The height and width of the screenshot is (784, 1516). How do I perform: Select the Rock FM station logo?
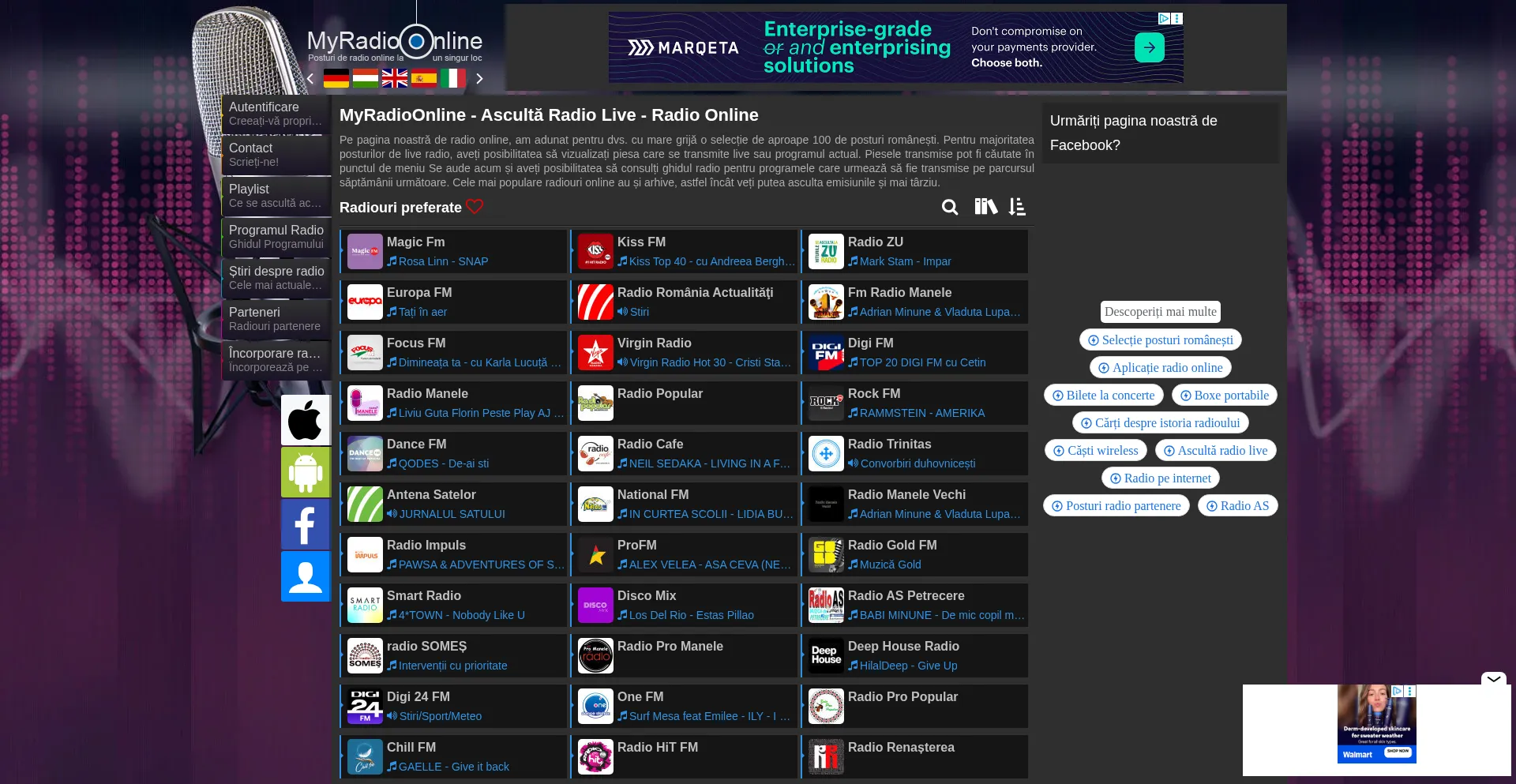(x=826, y=403)
